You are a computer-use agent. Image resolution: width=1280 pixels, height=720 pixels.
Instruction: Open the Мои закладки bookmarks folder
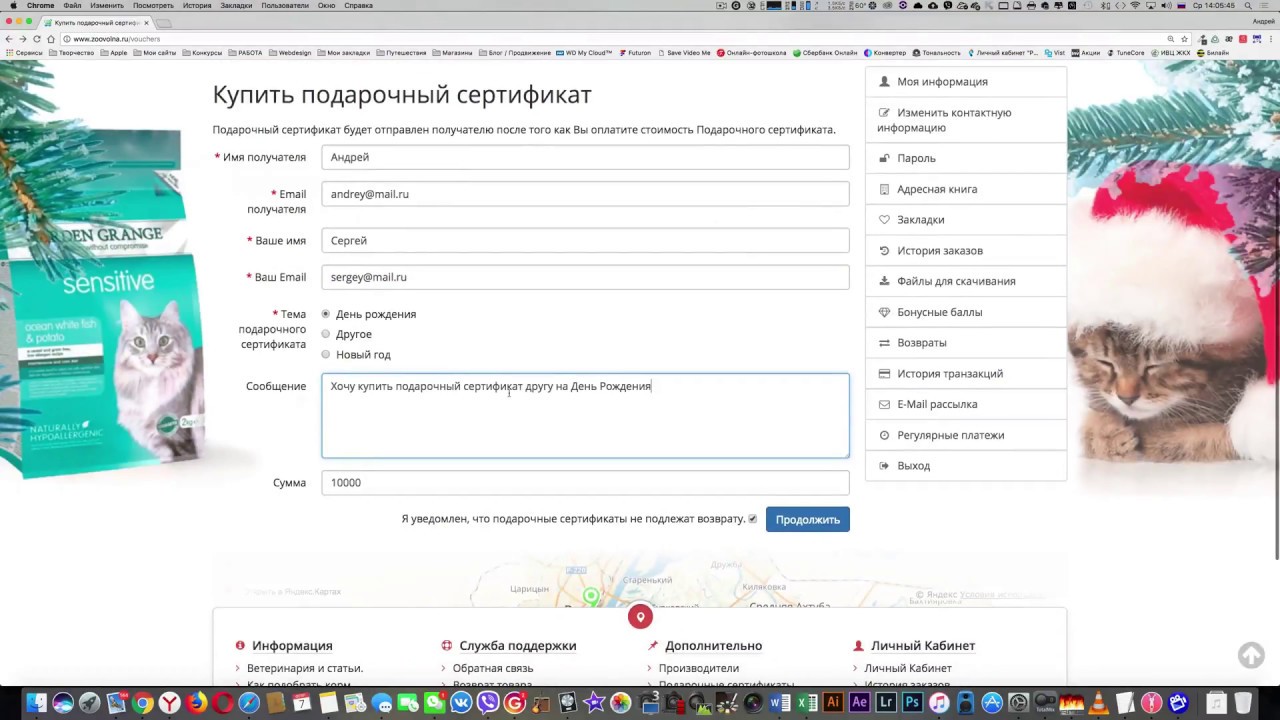[344, 53]
